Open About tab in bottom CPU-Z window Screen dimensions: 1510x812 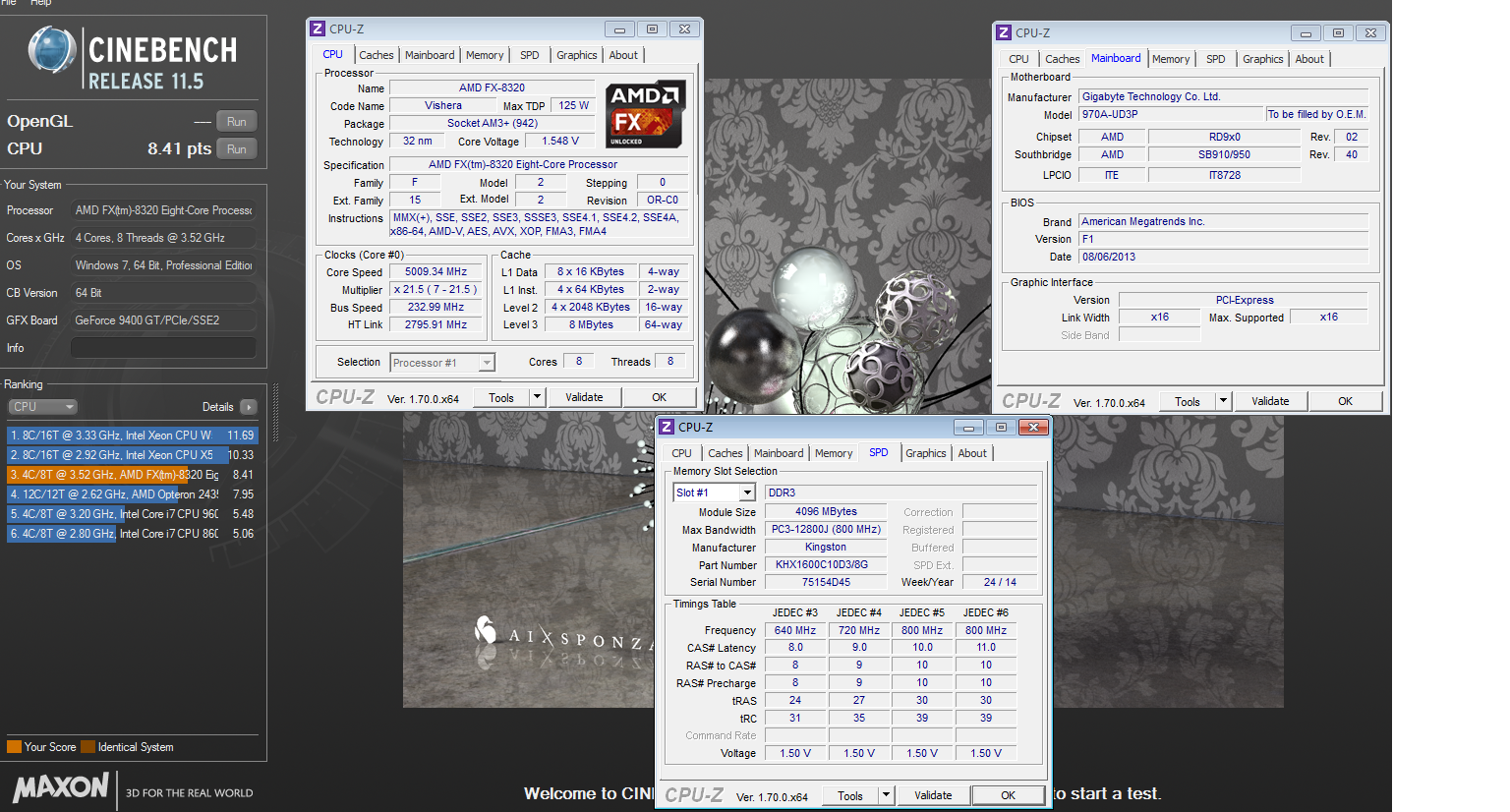point(972,453)
